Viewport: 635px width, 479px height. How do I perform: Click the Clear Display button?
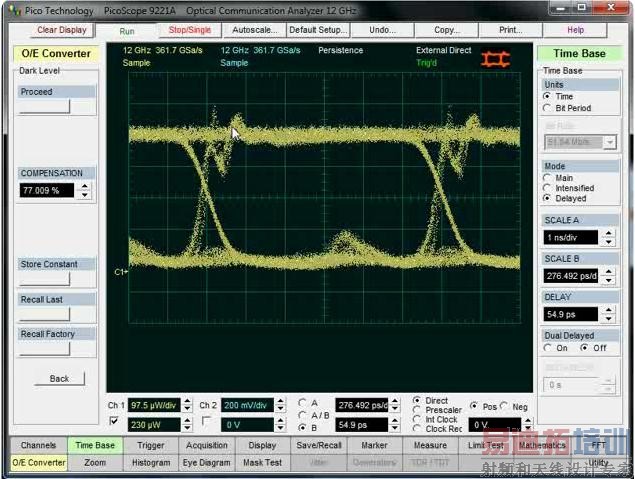61,30
